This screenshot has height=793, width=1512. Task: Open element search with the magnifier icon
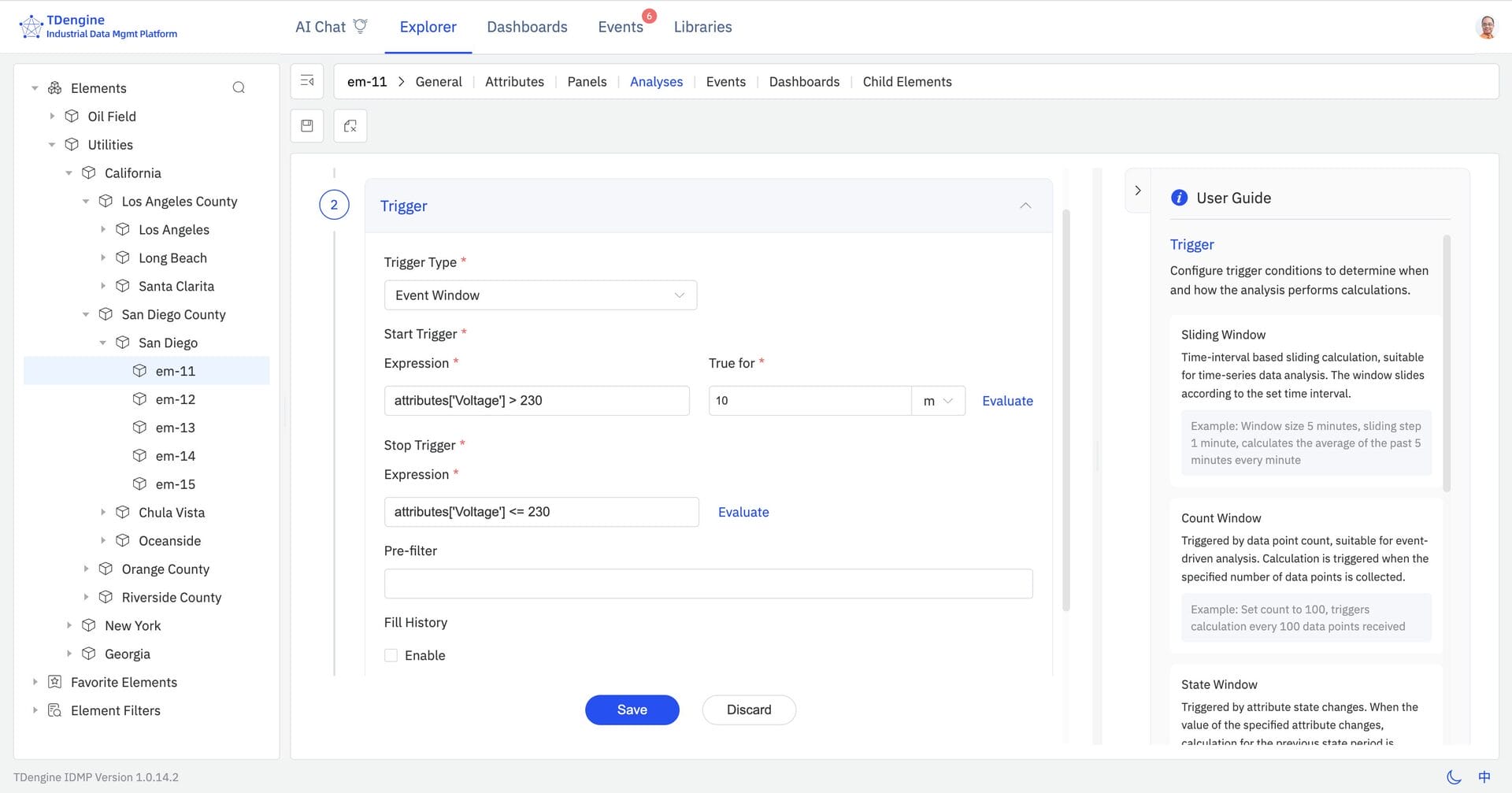click(x=239, y=87)
